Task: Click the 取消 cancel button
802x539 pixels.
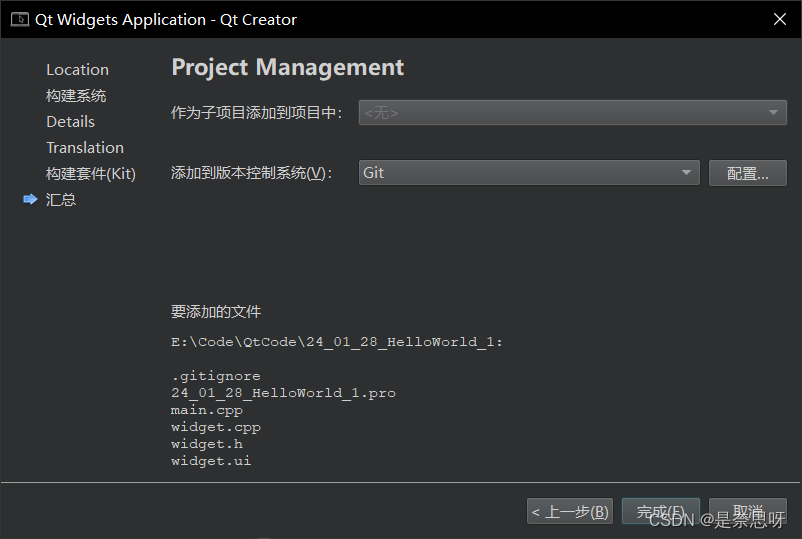Action: 747,511
